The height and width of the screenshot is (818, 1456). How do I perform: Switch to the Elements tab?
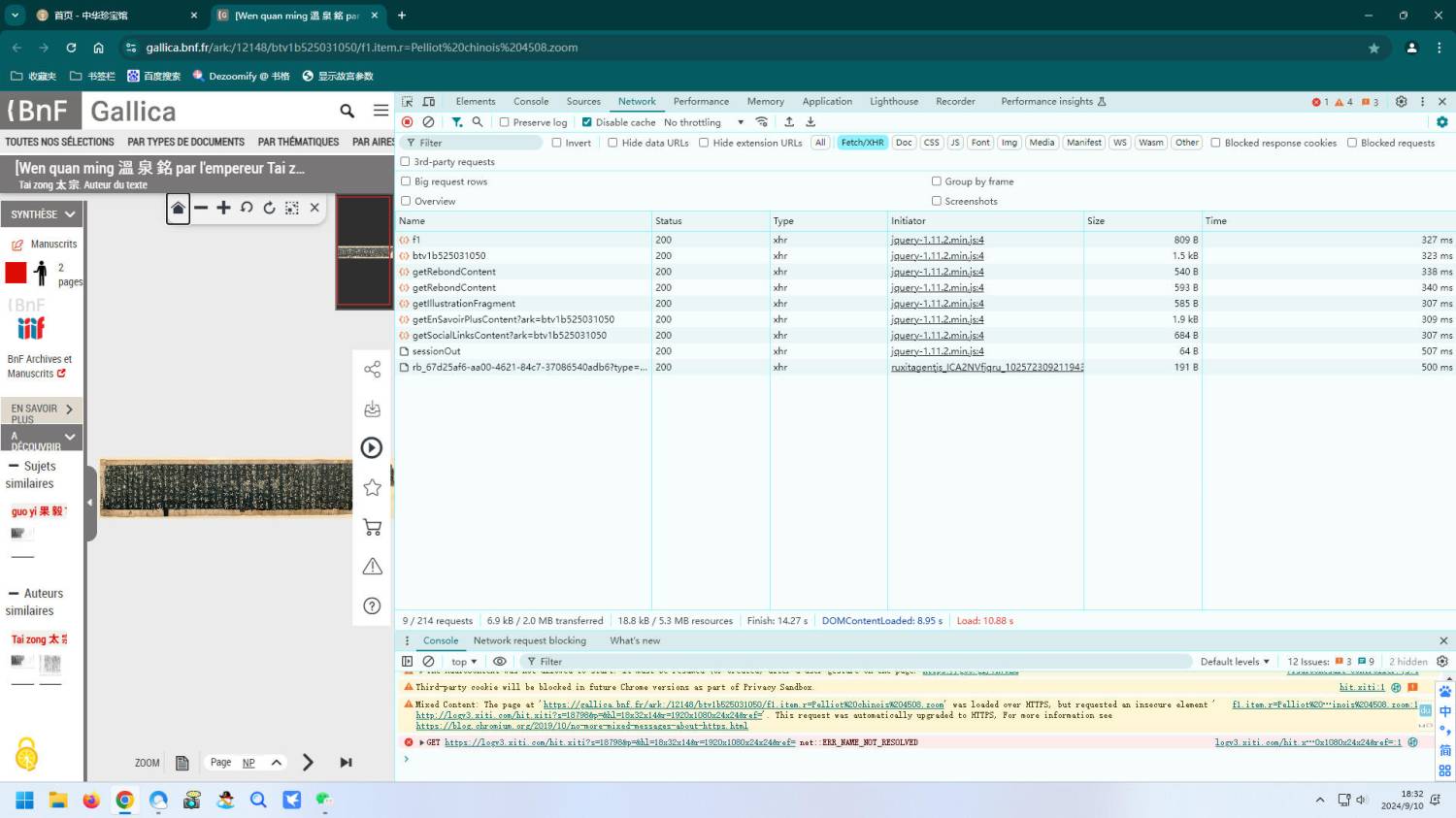tap(476, 101)
